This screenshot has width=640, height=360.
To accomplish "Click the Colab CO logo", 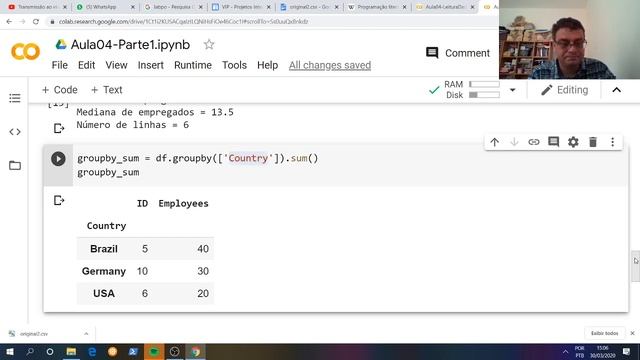I will [x=25, y=52].
